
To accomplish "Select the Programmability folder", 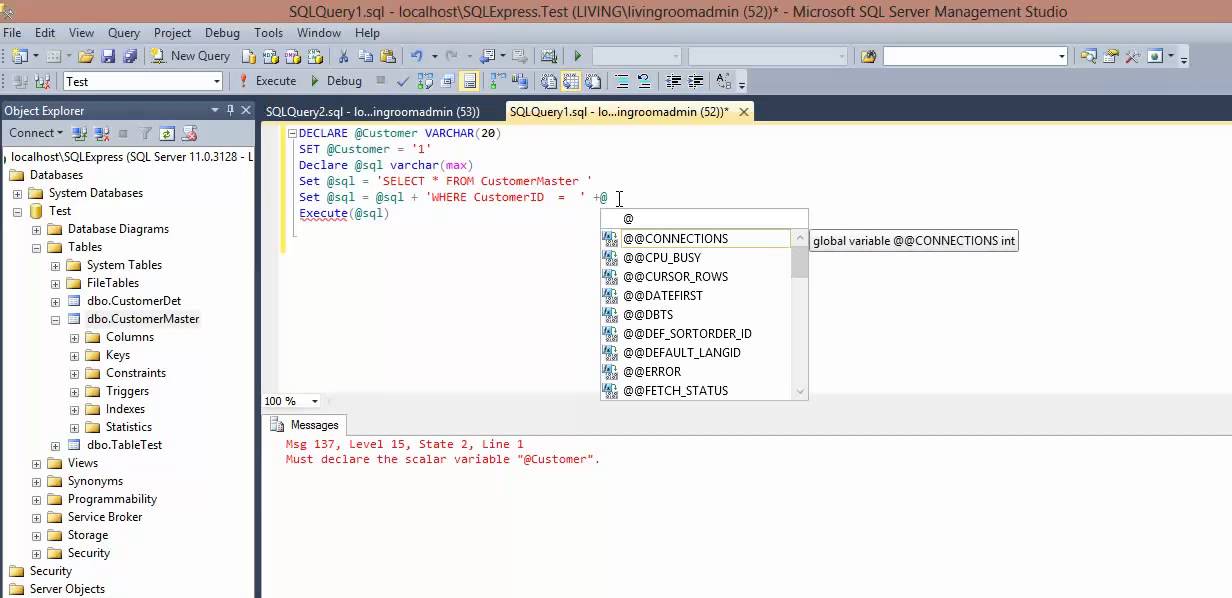I will tap(112, 499).
